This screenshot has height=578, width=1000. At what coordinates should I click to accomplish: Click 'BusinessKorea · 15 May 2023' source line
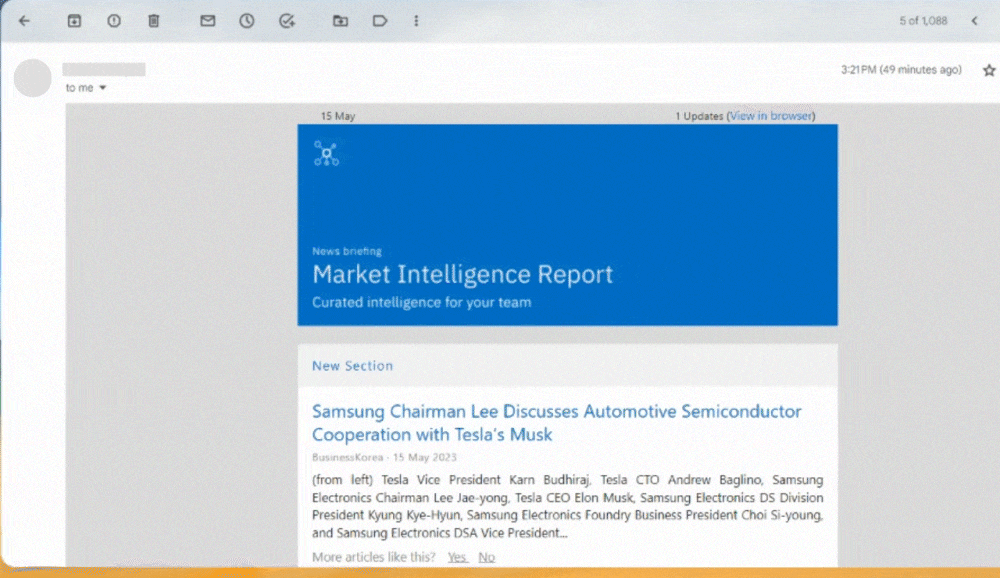[x=385, y=457]
